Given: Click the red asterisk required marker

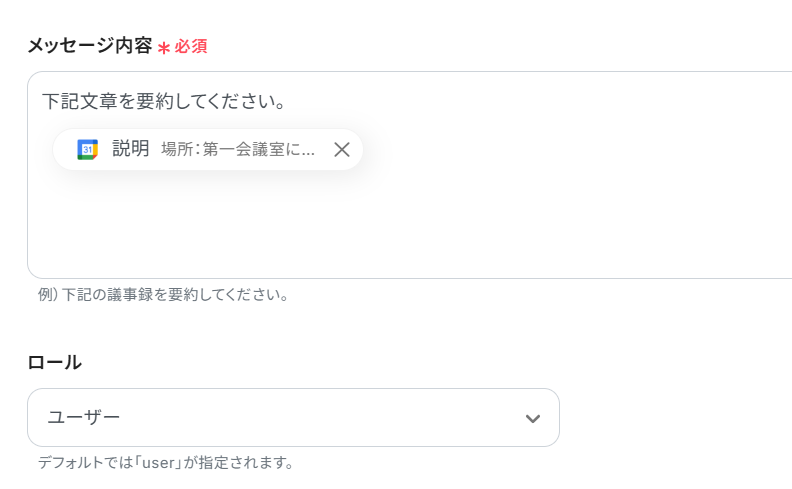Looking at the screenshot, I should tap(164, 47).
